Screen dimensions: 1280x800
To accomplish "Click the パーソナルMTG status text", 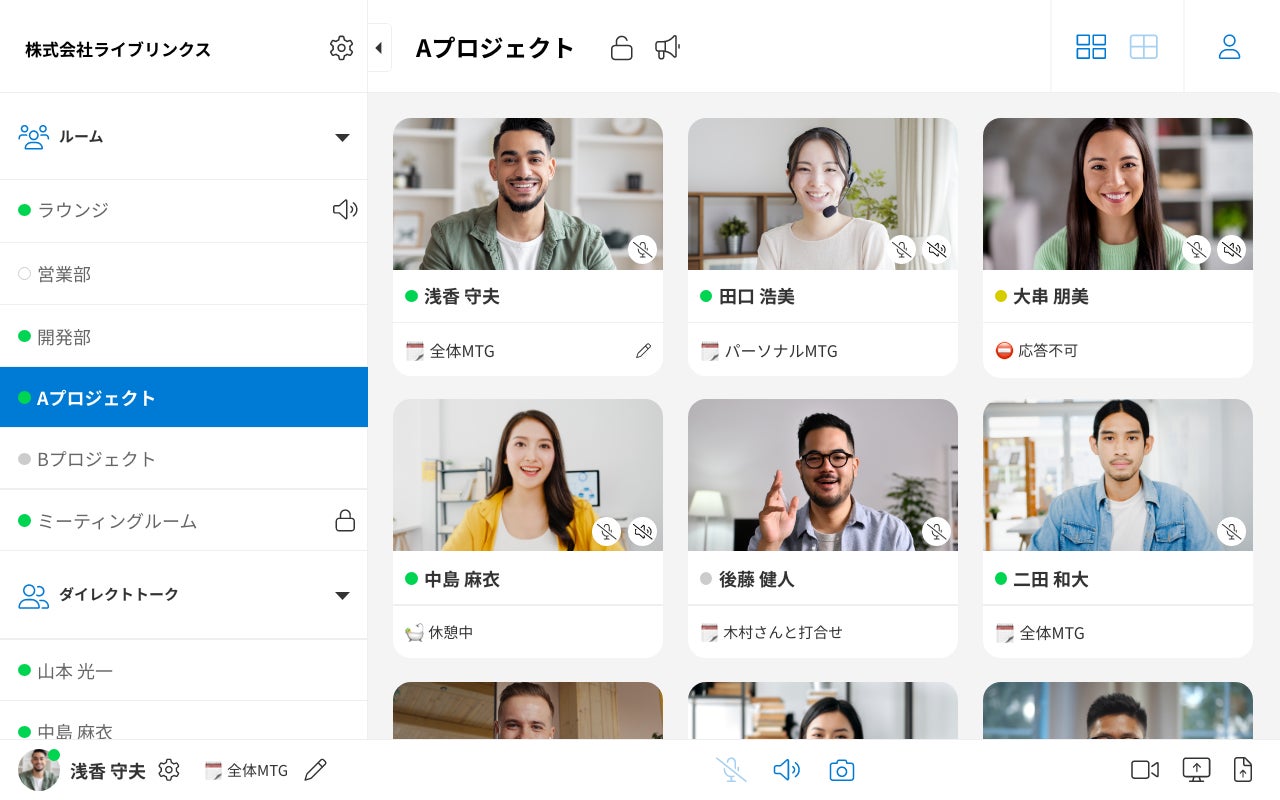I will pyautogui.click(x=781, y=351).
